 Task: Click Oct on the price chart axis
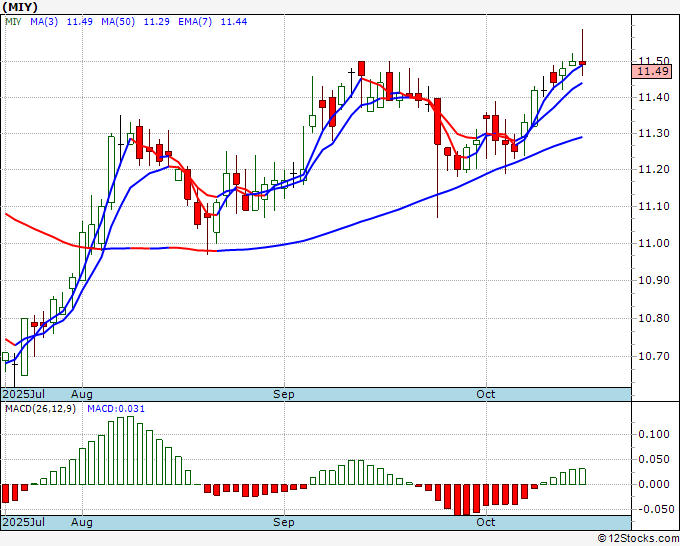(485, 394)
